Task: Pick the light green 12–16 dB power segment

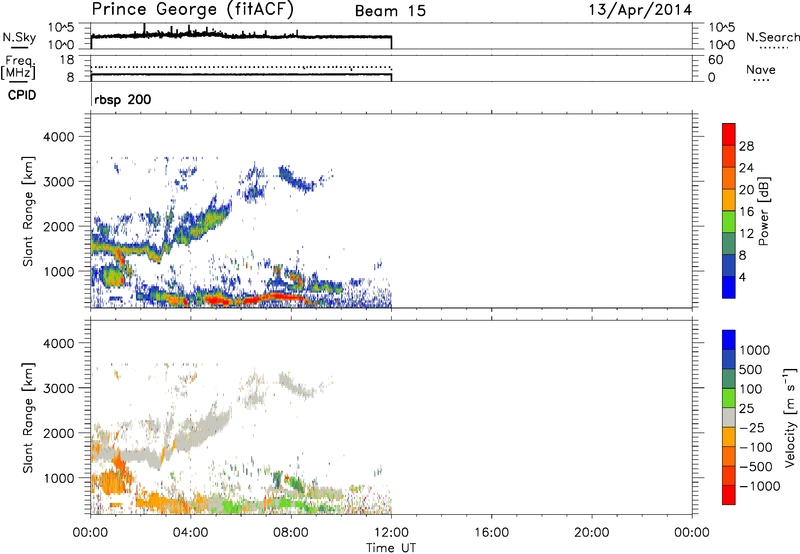Action: [x=729, y=222]
